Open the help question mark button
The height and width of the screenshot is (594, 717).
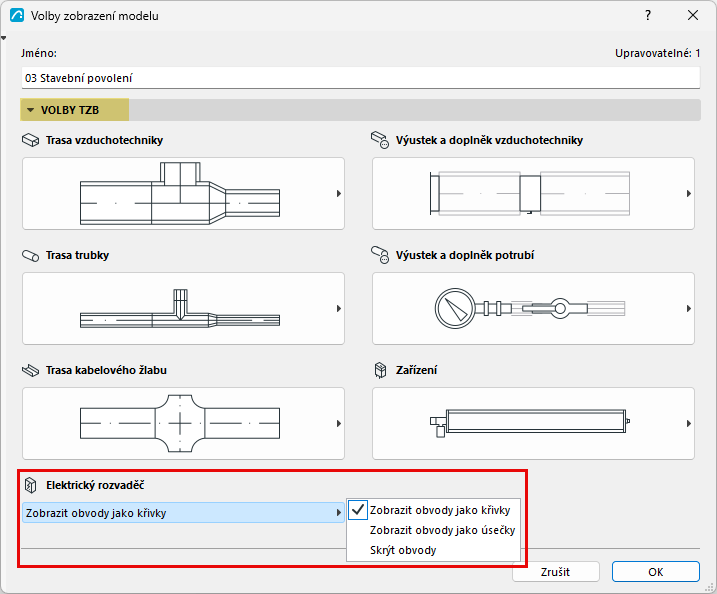click(x=648, y=16)
